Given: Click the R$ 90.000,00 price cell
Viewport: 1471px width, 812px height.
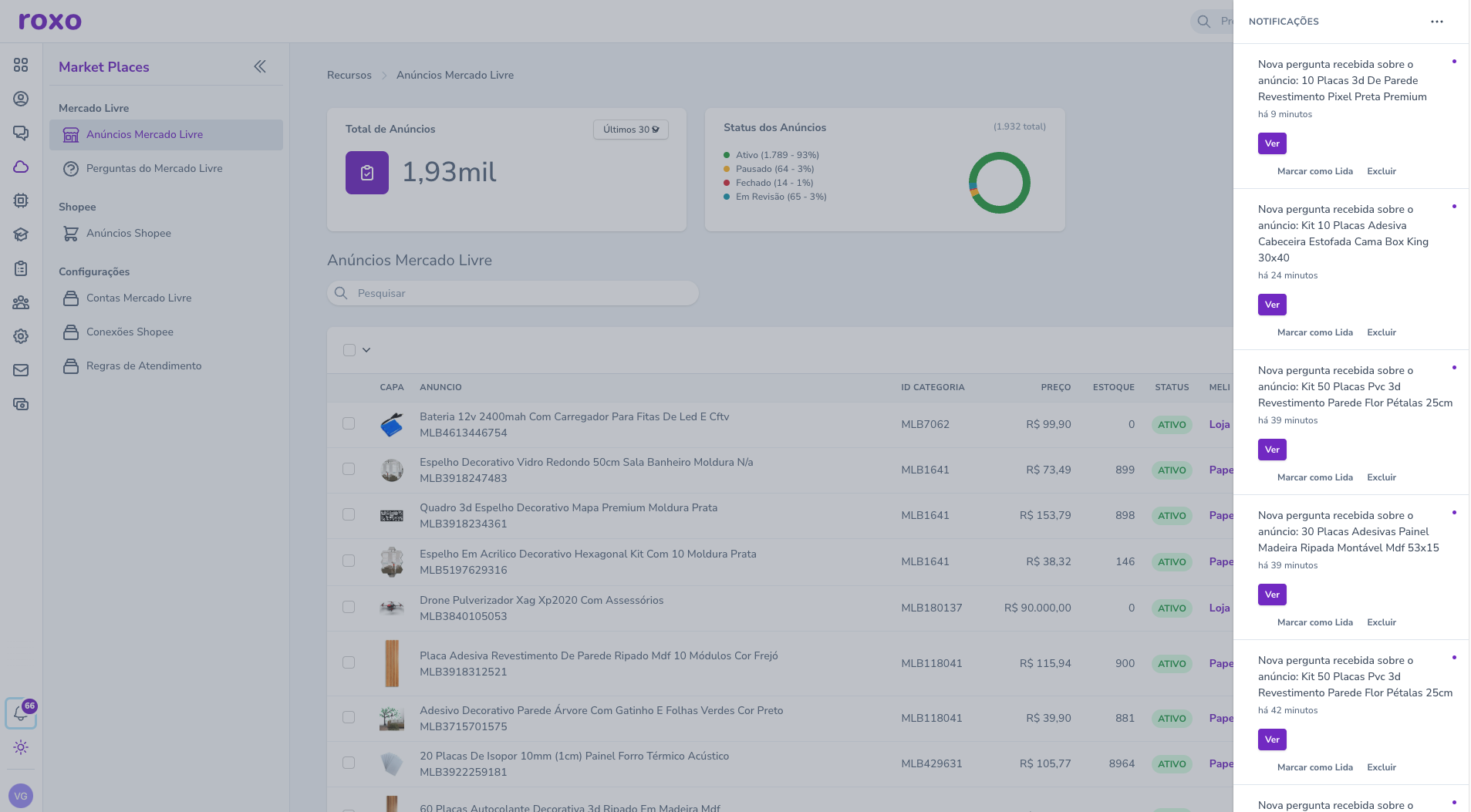Looking at the screenshot, I should click(1037, 608).
